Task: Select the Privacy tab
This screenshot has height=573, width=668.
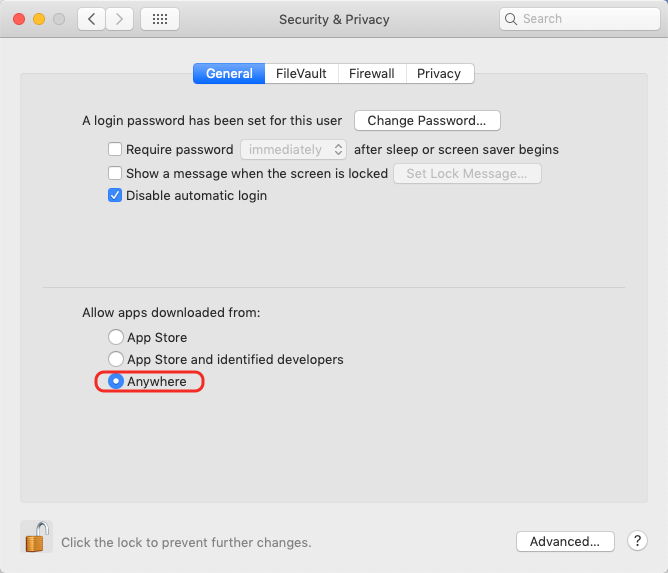Action: click(x=439, y=73)
